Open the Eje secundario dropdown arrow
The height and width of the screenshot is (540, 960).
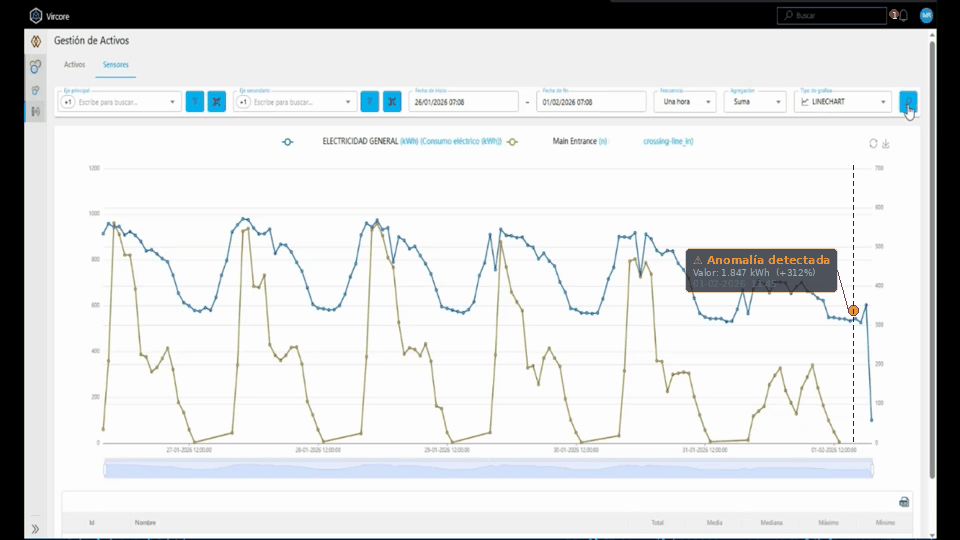[x=348, y=102]
